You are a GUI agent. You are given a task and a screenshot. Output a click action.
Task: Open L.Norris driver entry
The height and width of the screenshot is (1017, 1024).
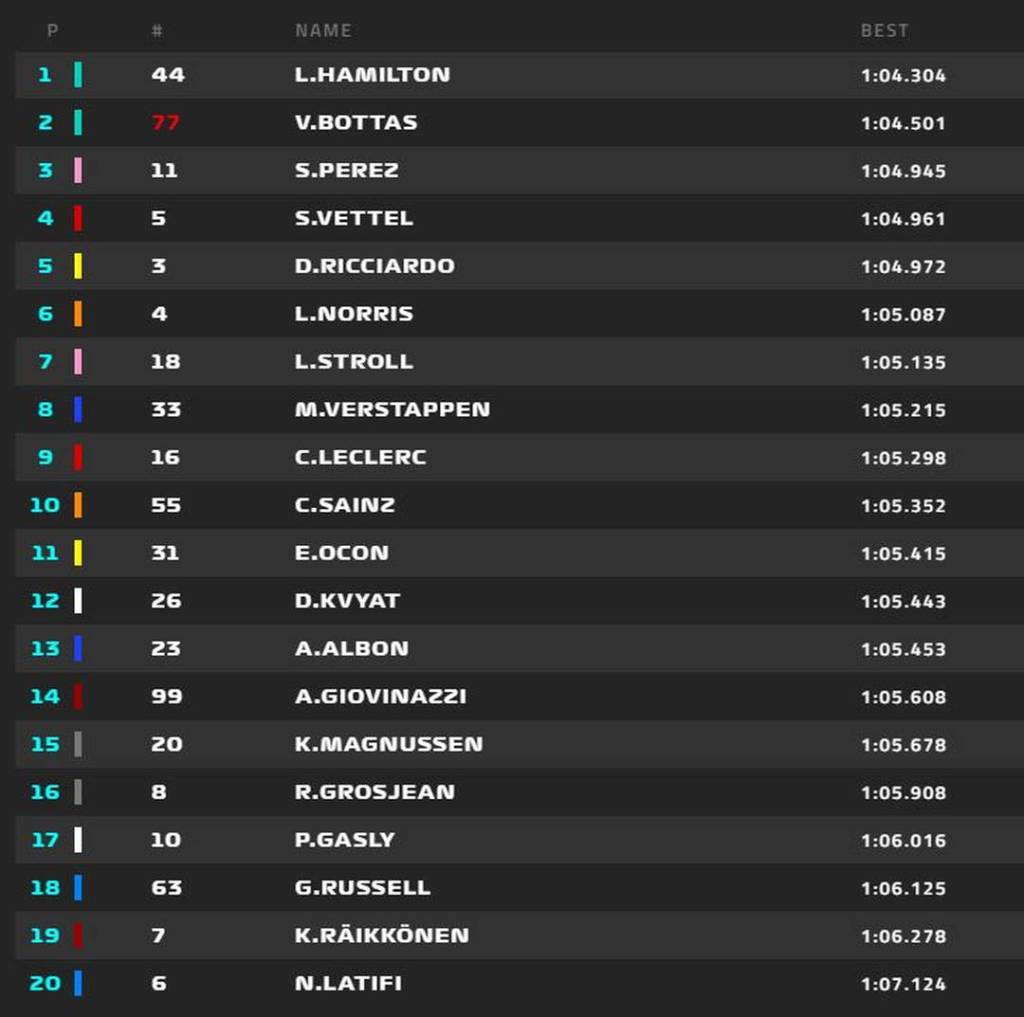354,314
